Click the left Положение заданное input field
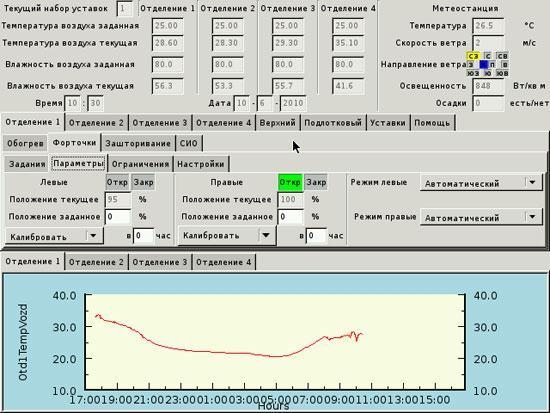 pos(118,217)
